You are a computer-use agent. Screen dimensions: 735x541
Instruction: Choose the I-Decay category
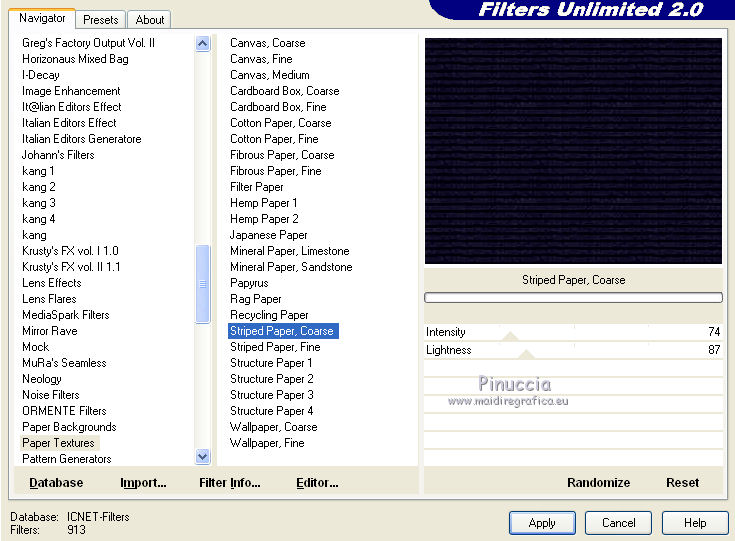click(41, 75)
